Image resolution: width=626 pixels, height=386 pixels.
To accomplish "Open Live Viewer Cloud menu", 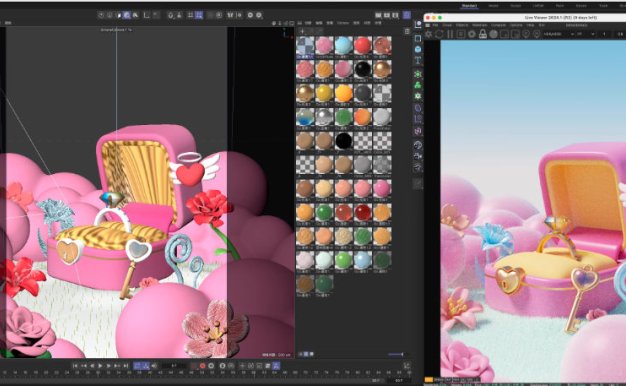I will click(x=447, y=25).
